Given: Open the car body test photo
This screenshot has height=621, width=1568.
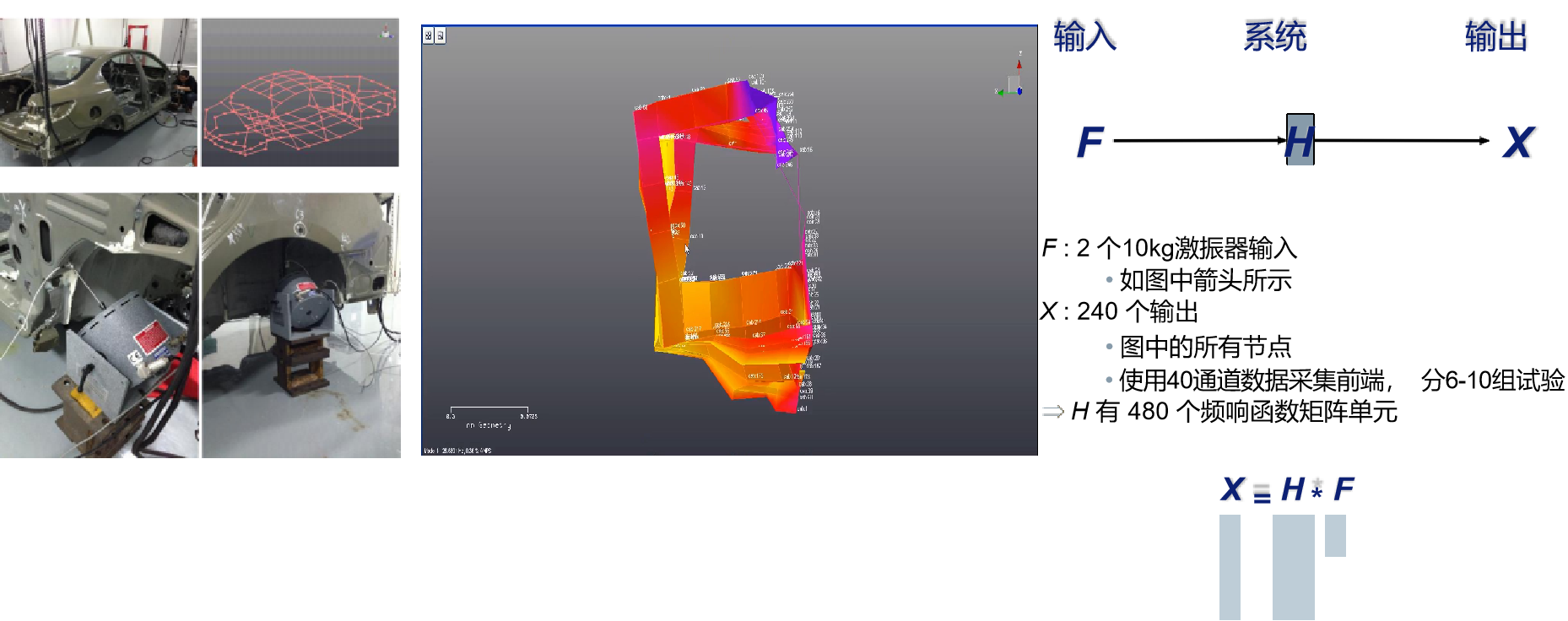Looking at the screenshot, I should (99, 91).
